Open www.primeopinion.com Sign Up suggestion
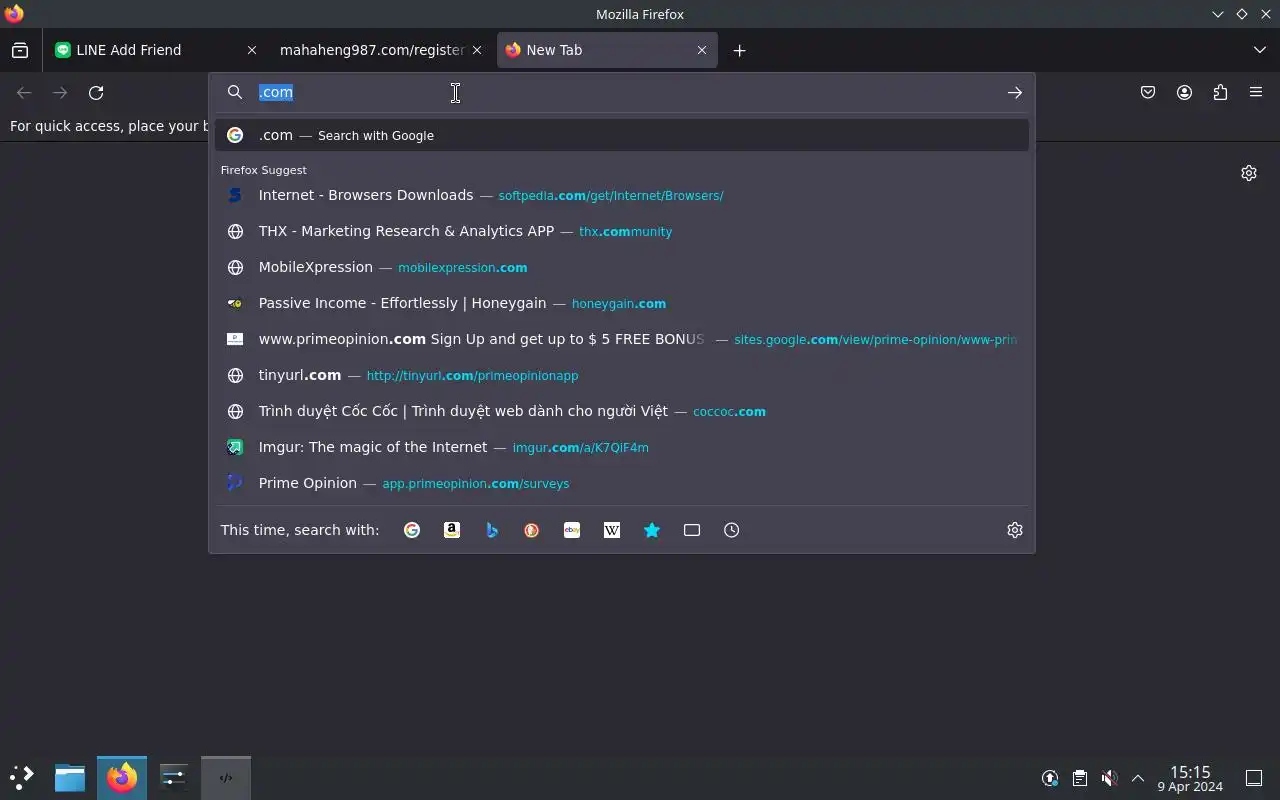The height and width of the screenshot is (800, 1280). click(622, 339)
